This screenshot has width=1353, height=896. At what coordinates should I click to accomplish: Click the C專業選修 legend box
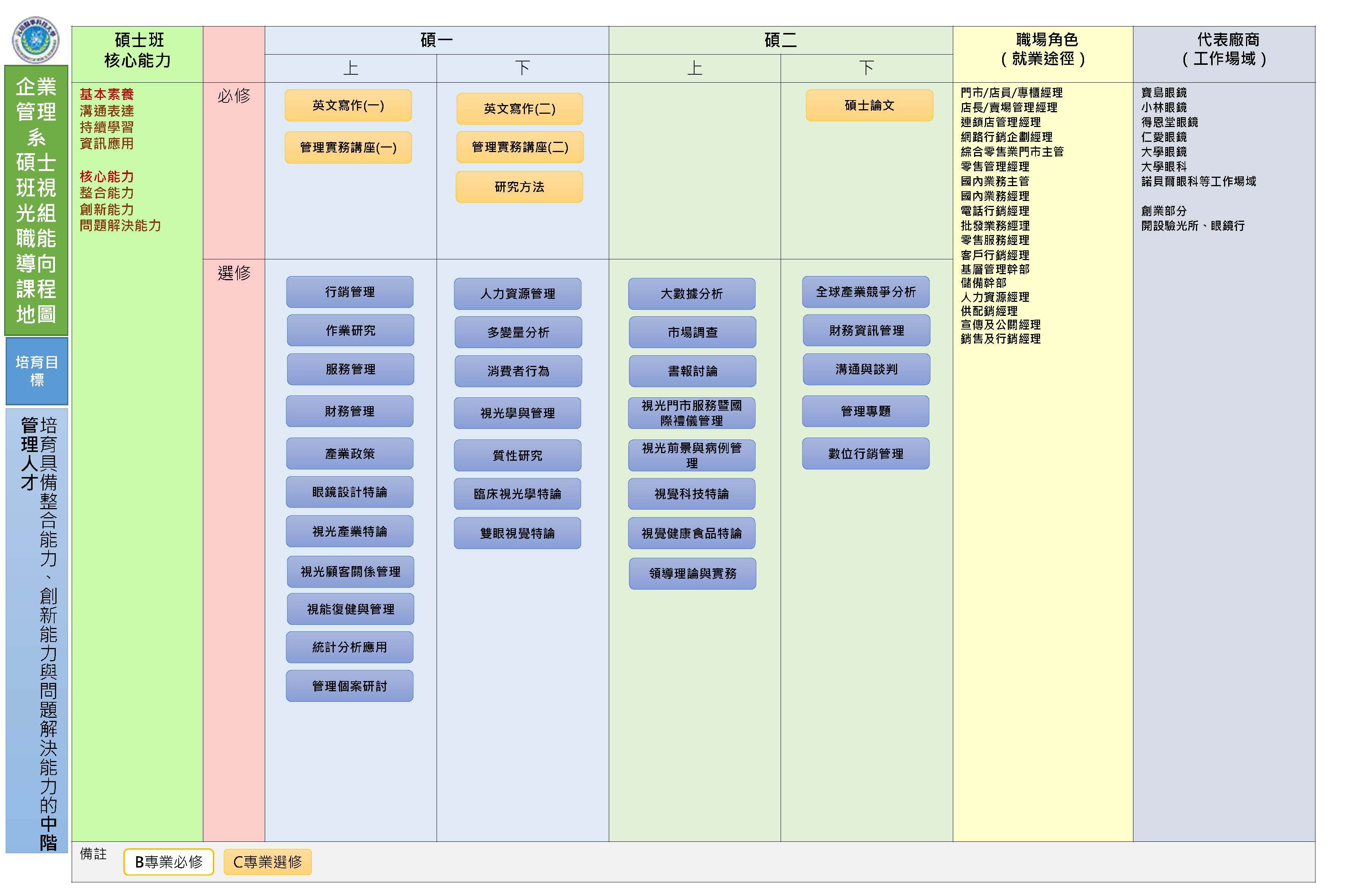coord(267,862)
